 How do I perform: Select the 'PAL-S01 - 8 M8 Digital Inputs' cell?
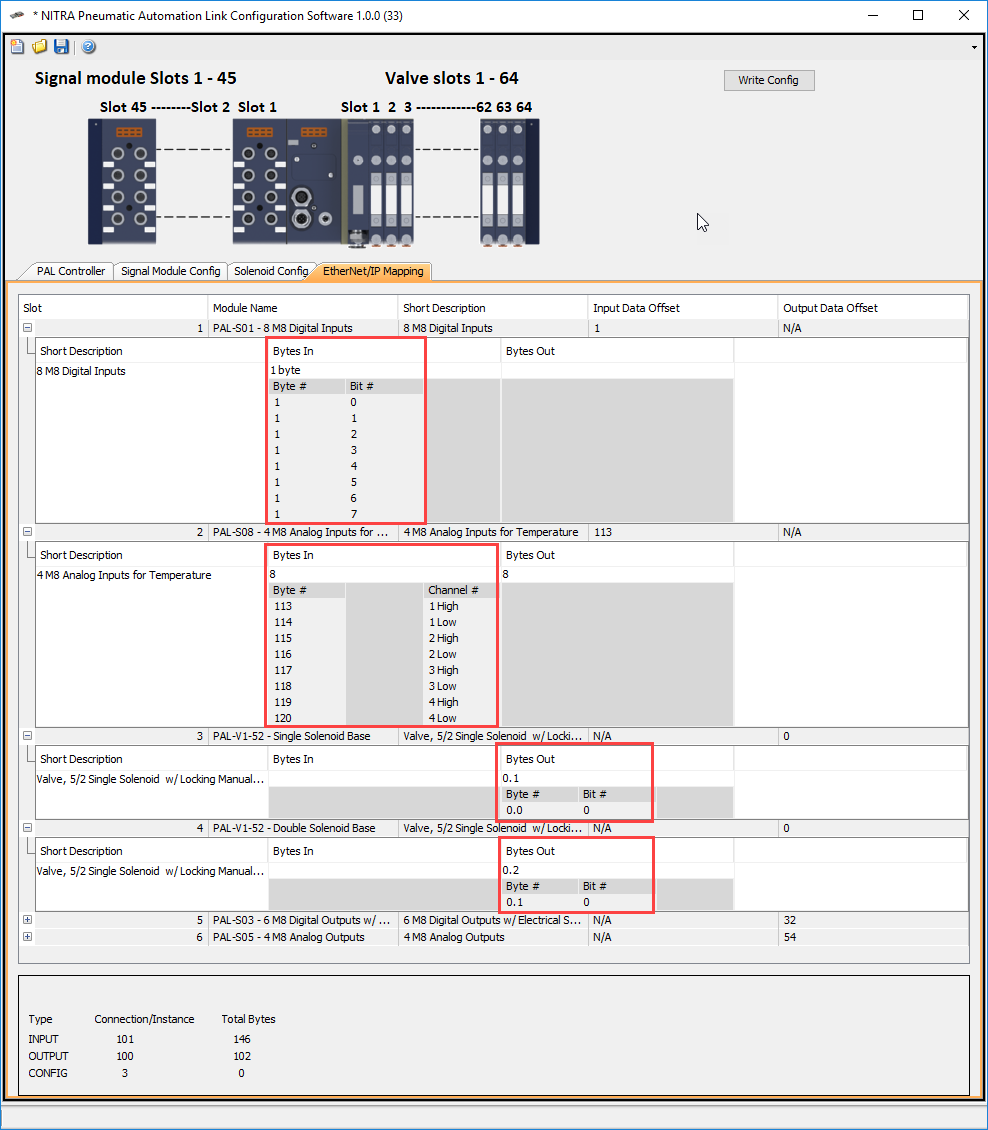coord(303,328)
